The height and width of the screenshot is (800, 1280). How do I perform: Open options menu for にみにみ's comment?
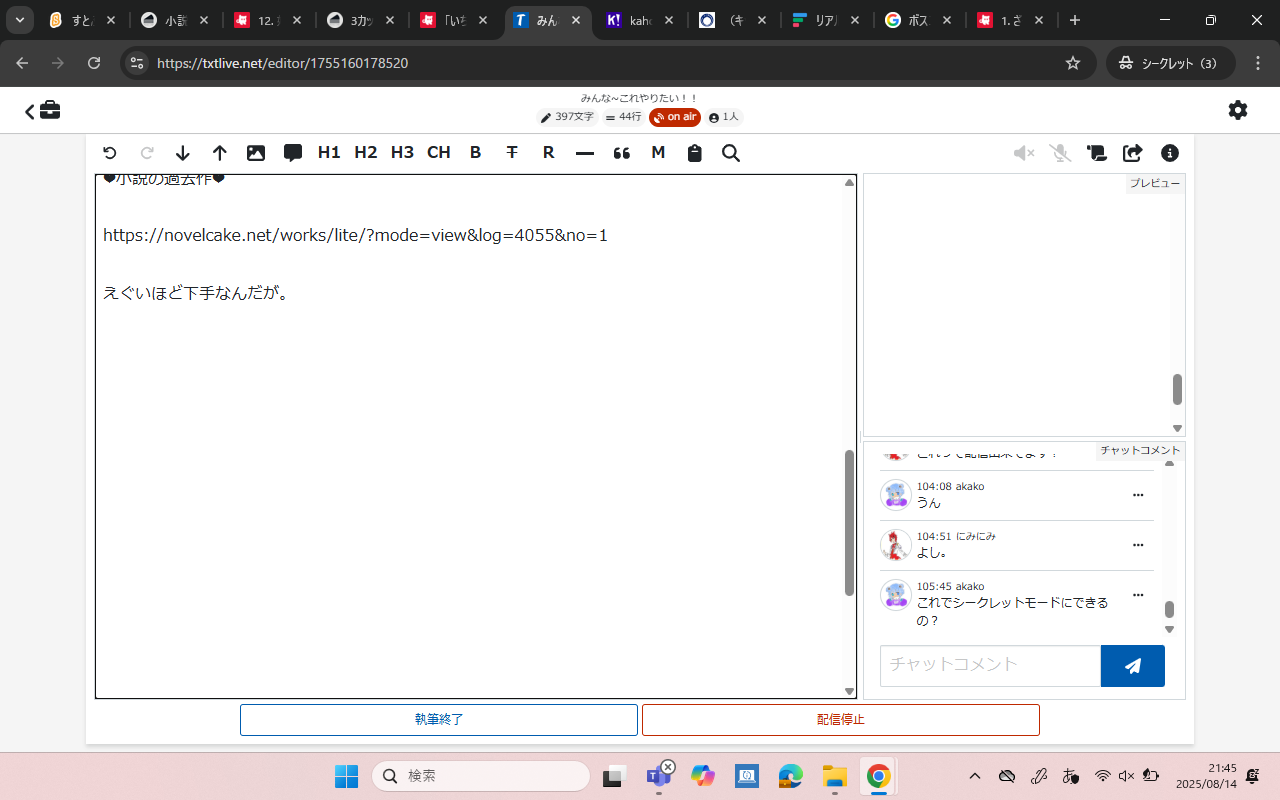[x=1137, y=545]
